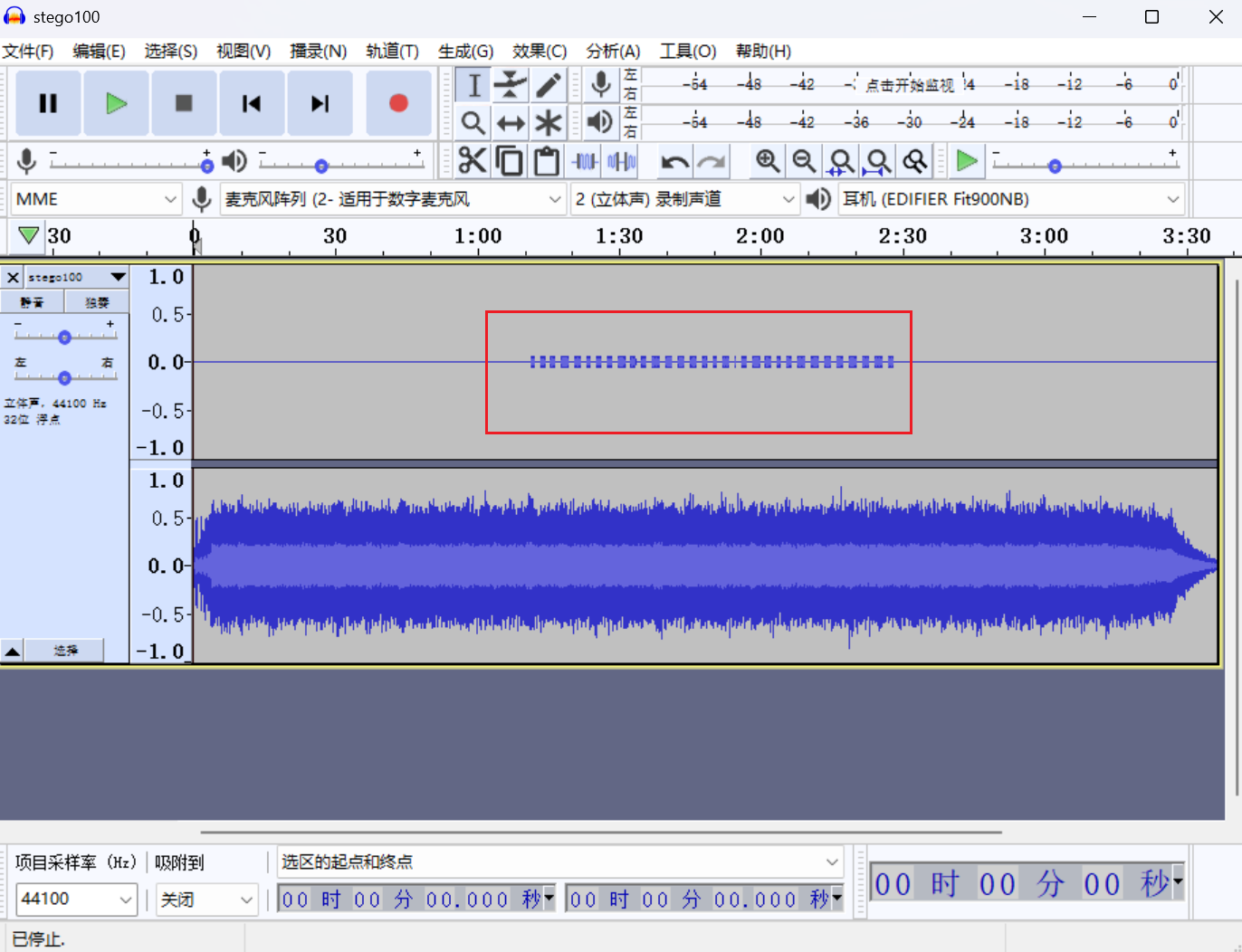
Task: Click the Trim audio outside selection icon
Action: [585, 161]
